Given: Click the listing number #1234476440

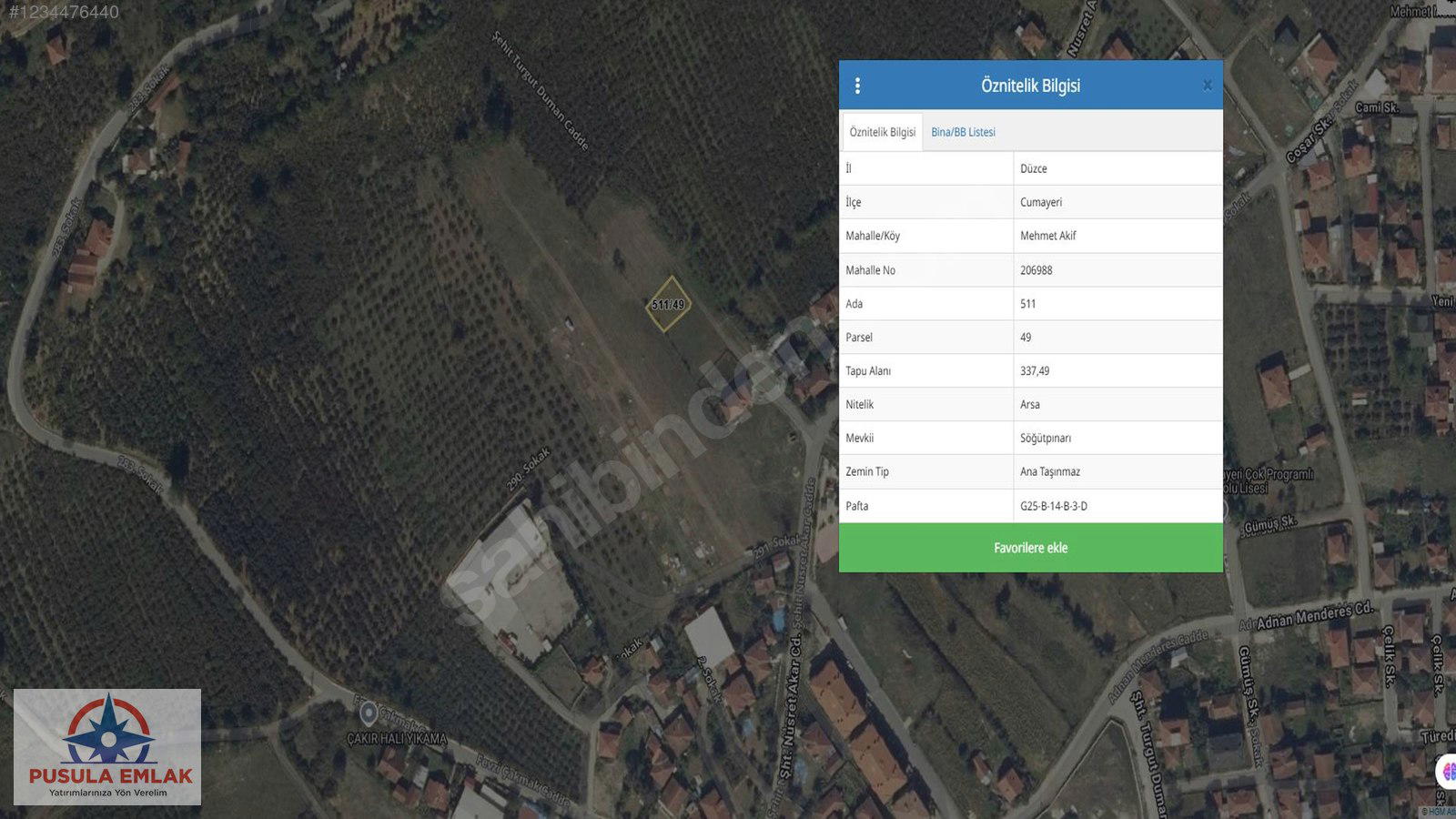Looking at the screenshot, I should point(64,12).
